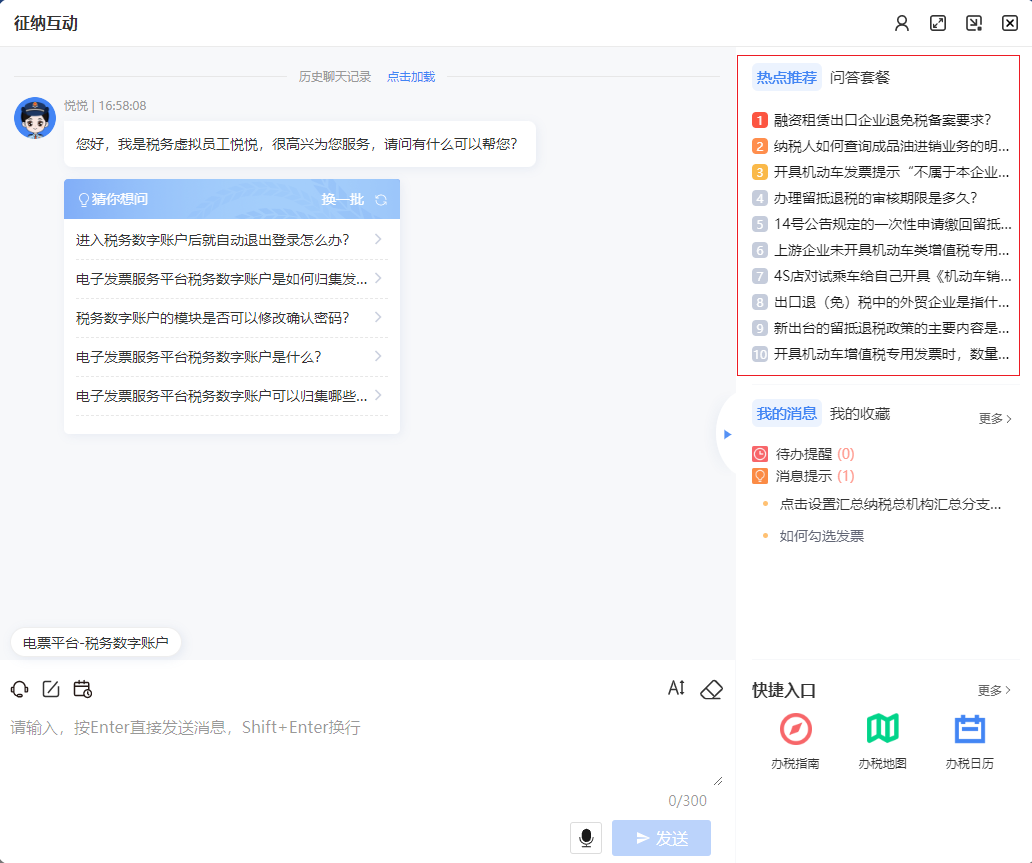This screenshot has height=863, width=1032.
Task: Click the calendar-clock appointment icon
Action: tap(82, 689)
